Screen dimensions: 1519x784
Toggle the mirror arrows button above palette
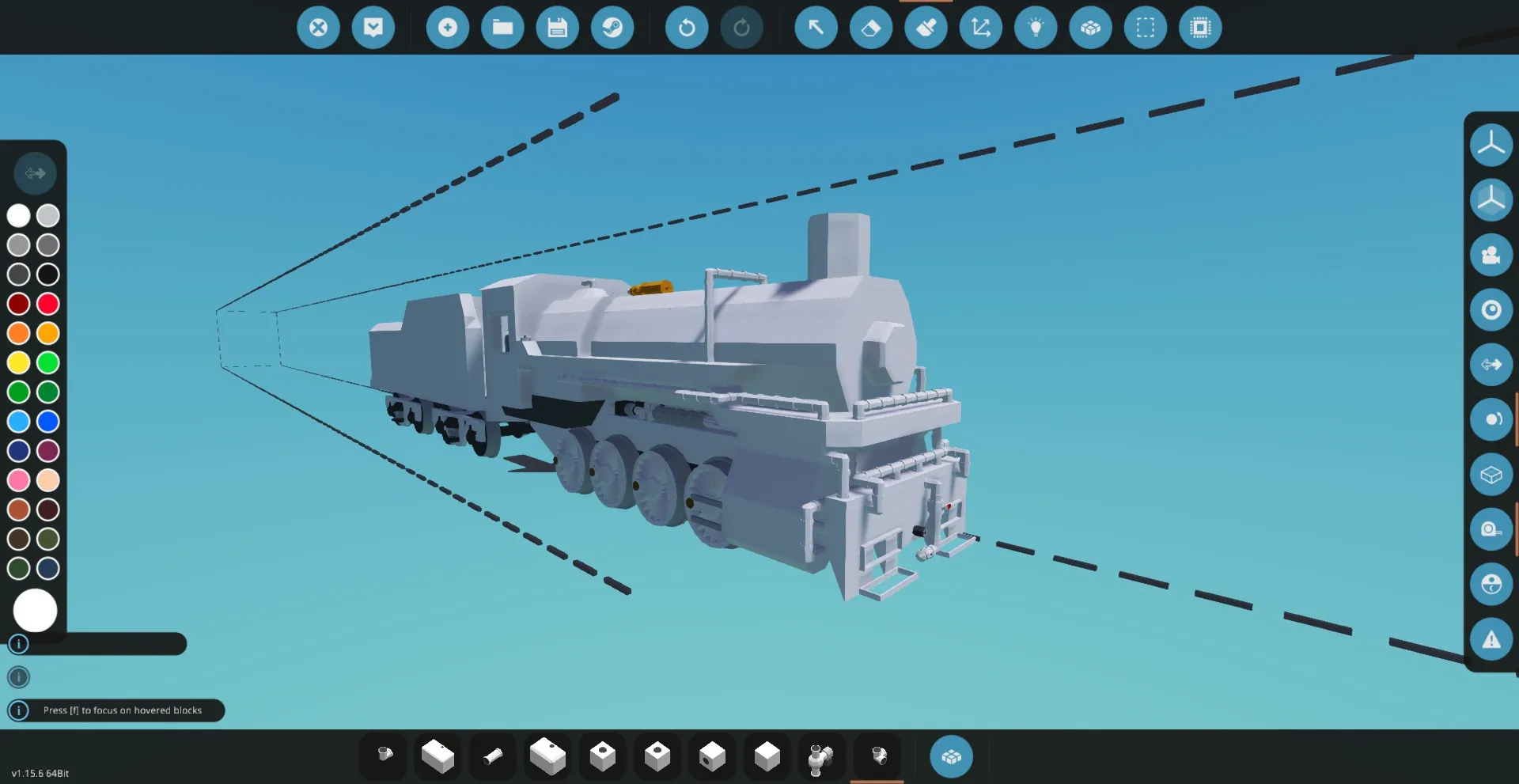[35, 173]
